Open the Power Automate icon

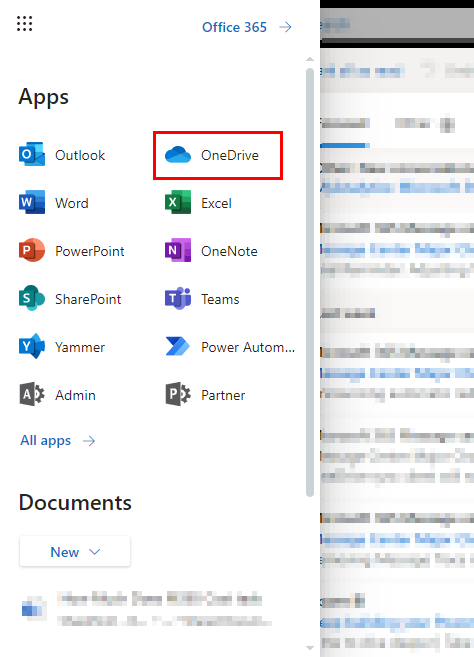coord(178,346)
